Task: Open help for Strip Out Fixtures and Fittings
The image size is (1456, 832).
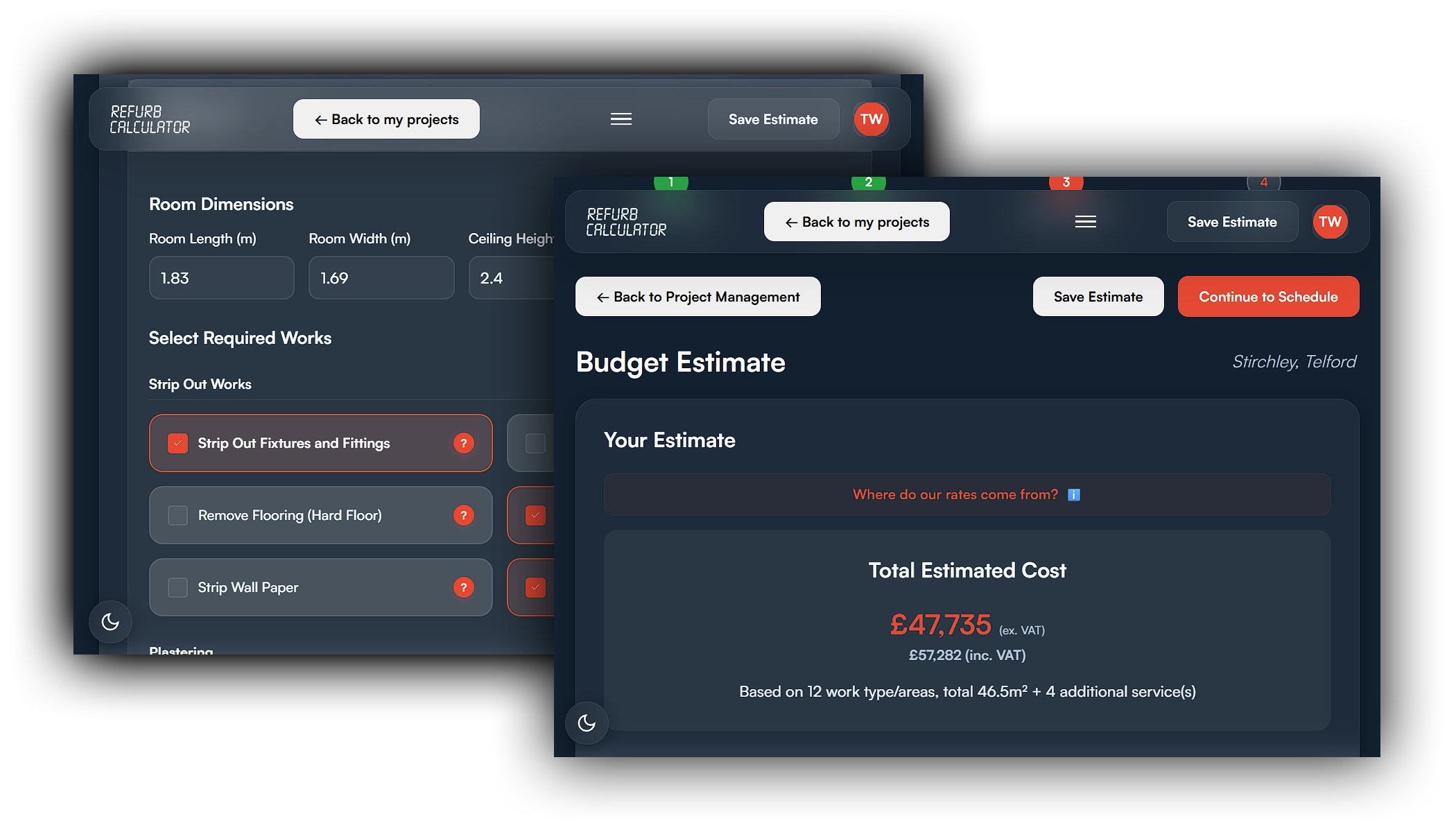Action: pyautogui.click(x=463, y=443)
